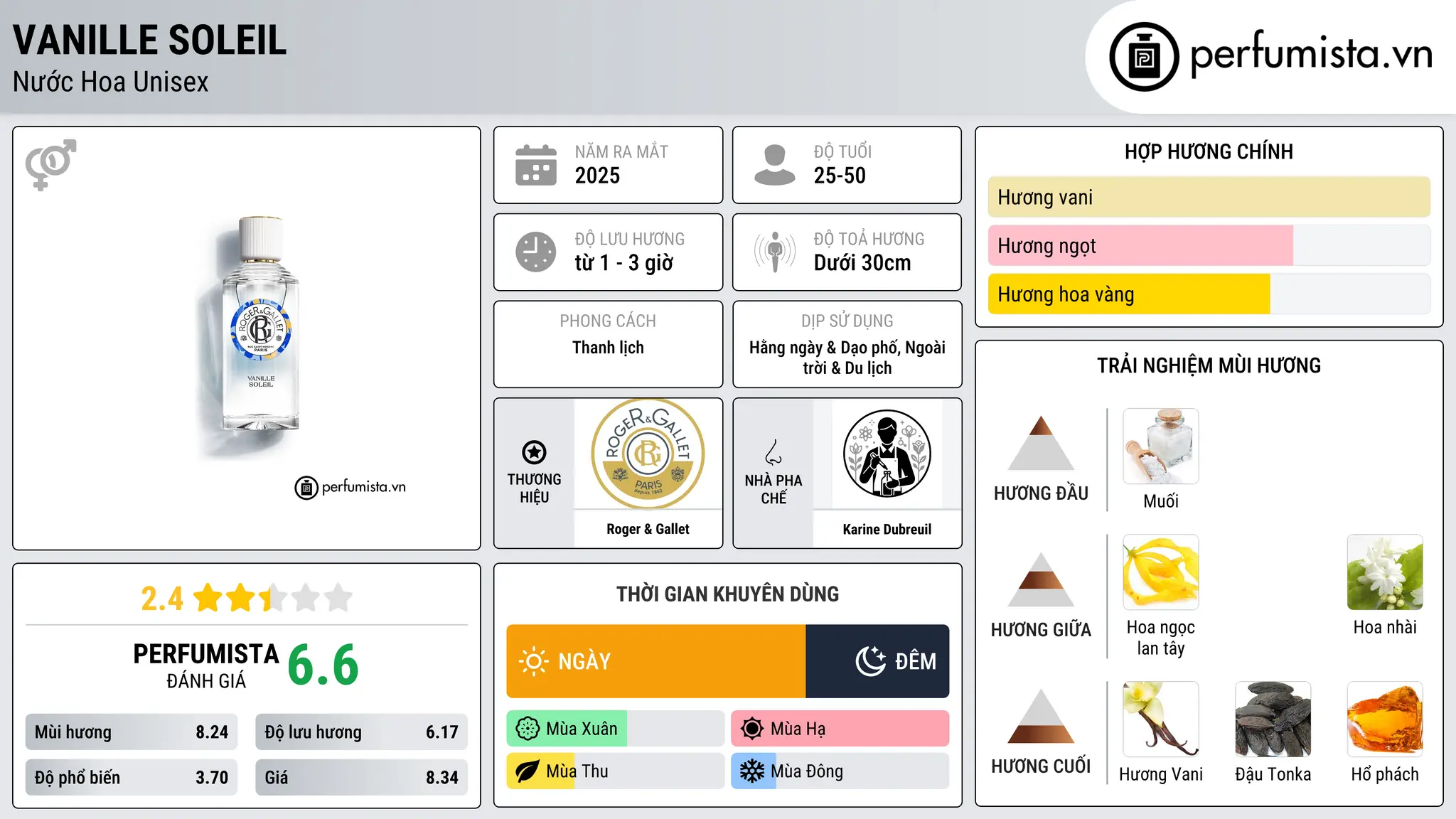Click the middle notes pyramid icon
This screenshot has height=819, width=1456.
[x=1042, y=579]
